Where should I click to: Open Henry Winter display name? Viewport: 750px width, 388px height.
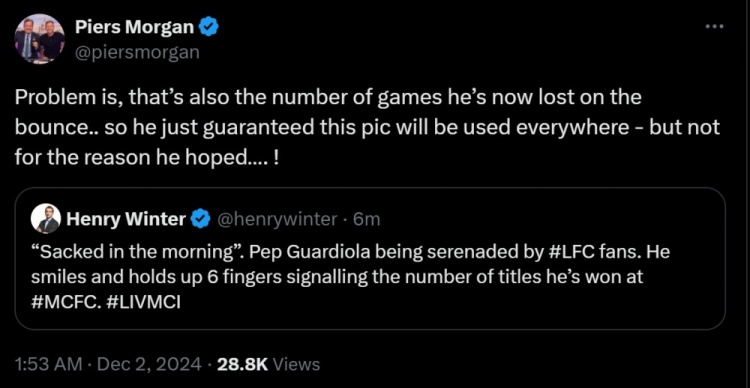tap(126, 219)
